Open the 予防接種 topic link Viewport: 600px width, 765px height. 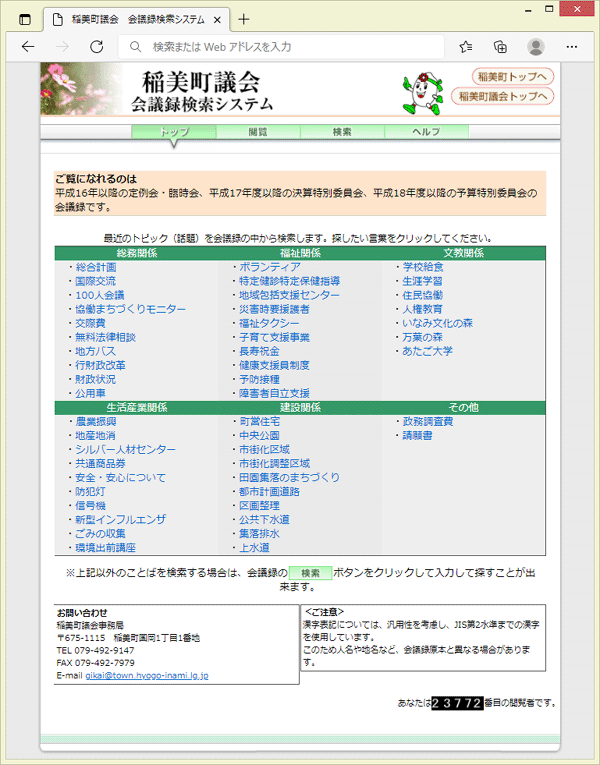pyautogui.click(x=259, y=379)
